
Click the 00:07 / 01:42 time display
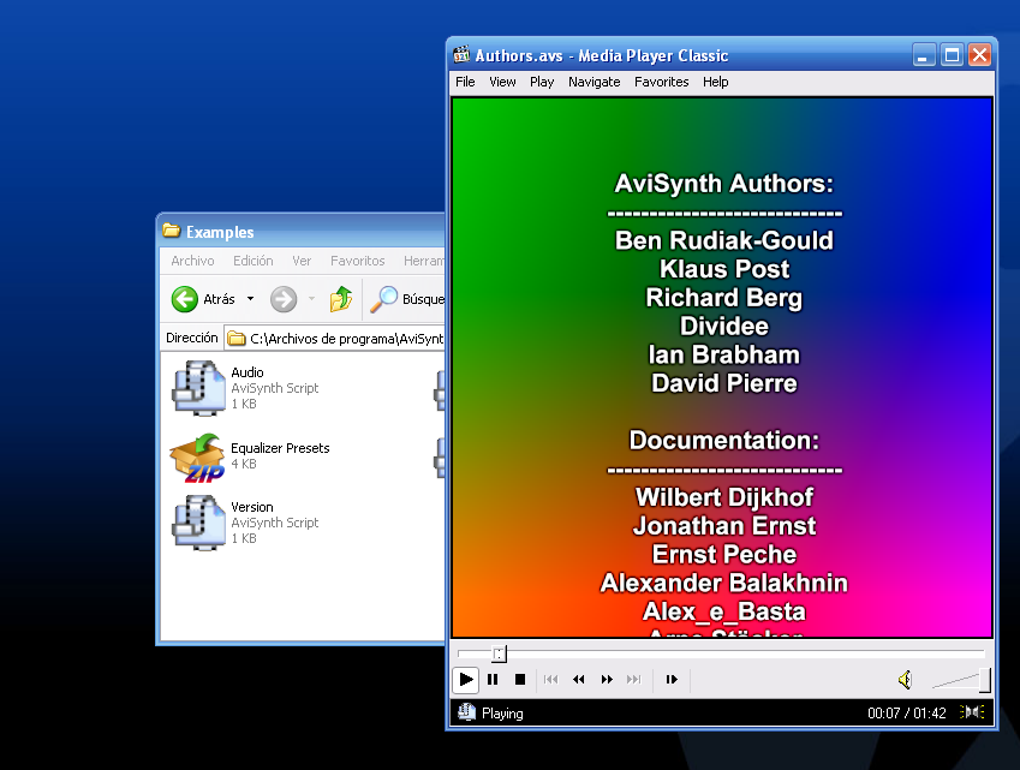point(906,713)
